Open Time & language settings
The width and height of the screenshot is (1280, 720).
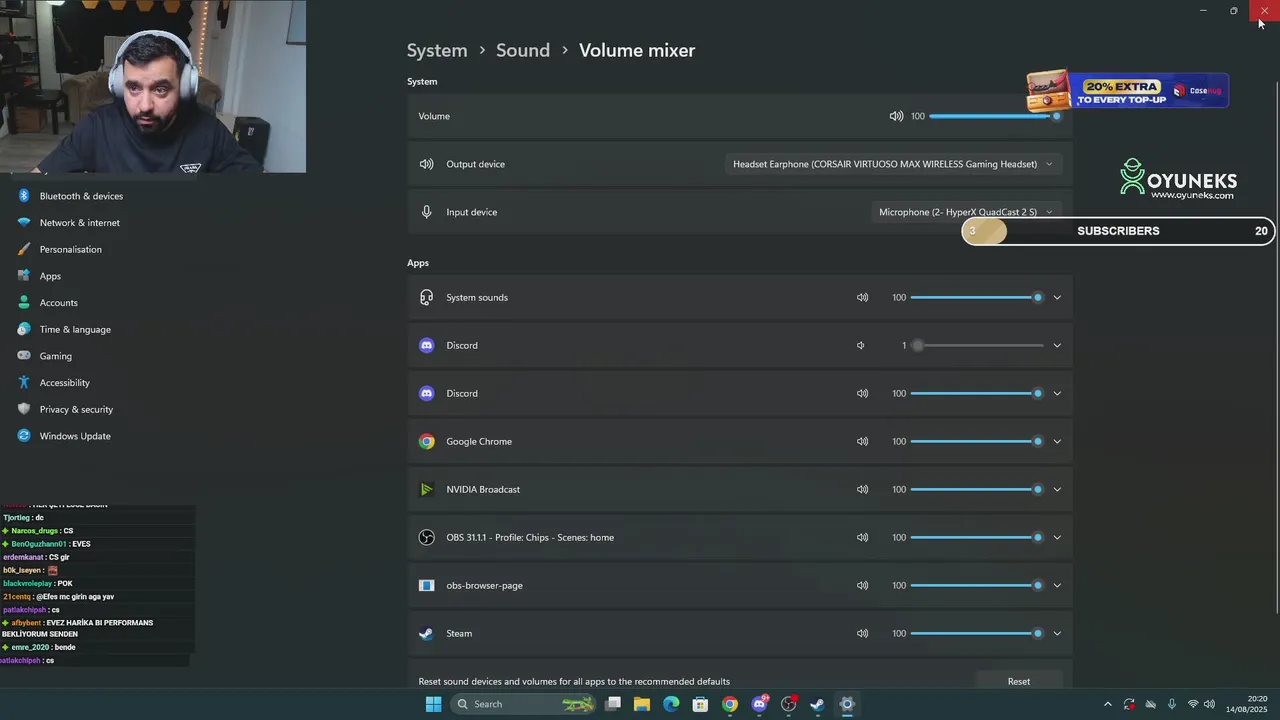pos(75,329)
